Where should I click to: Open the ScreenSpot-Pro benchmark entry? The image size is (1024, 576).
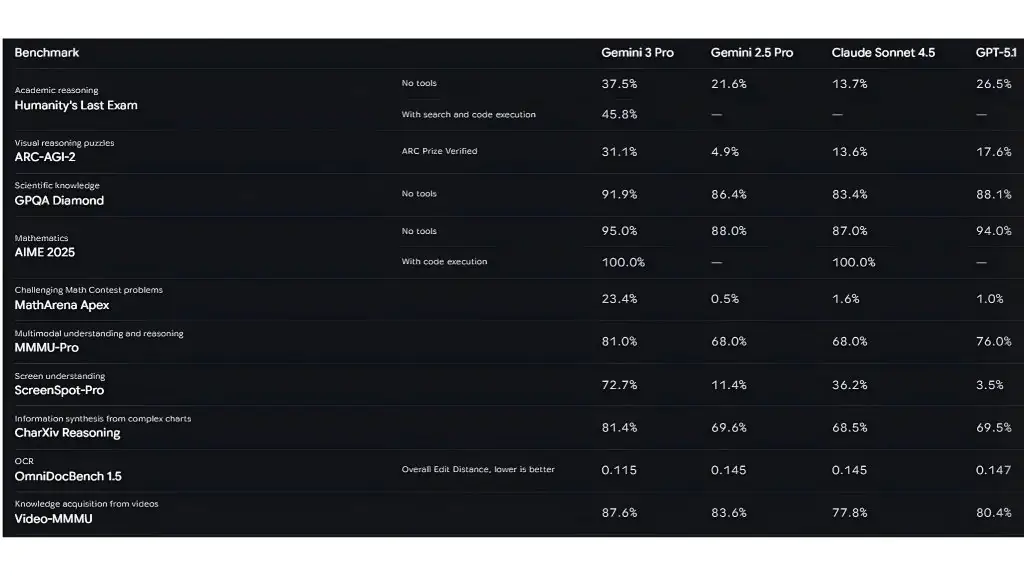click(59, 390)
